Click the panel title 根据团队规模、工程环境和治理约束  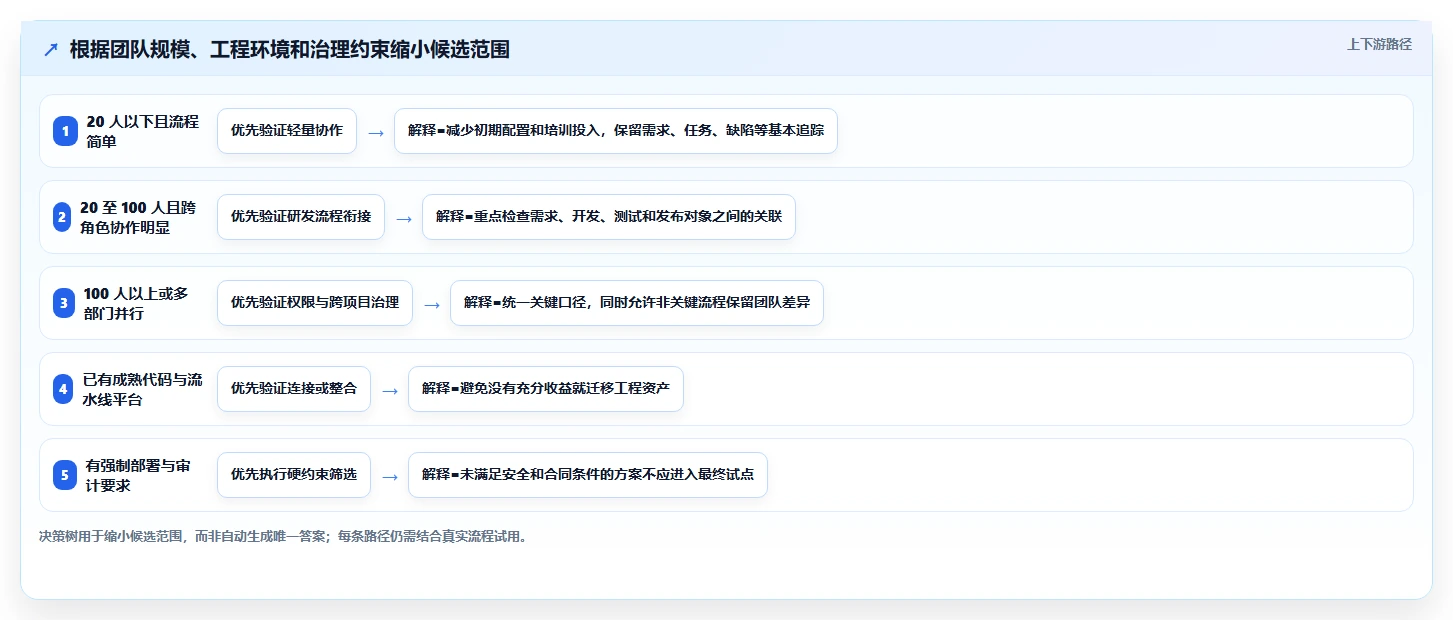click(290, 50)
